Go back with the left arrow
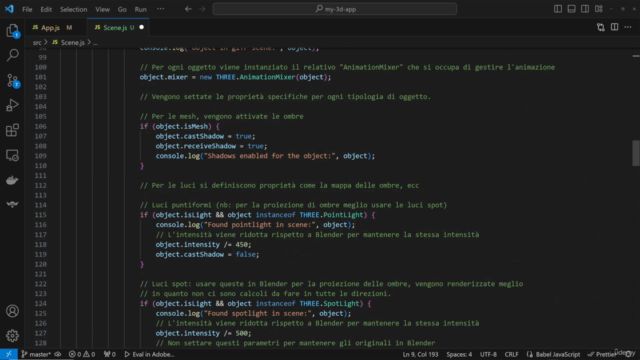 [x=188, y=9]
